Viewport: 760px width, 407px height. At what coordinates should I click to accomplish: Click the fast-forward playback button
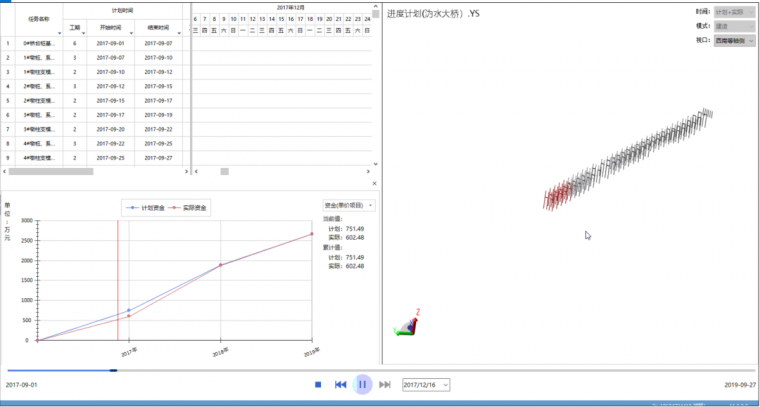(385, 384)
